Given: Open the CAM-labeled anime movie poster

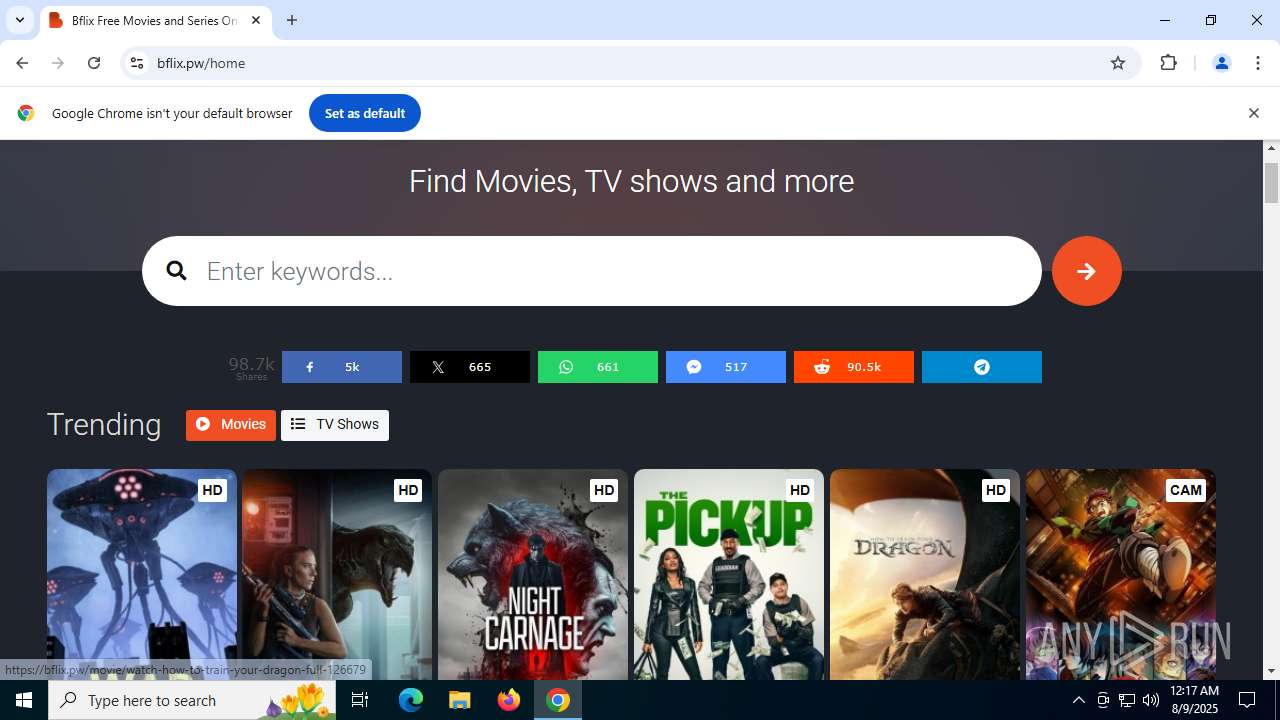Looking at the screenshot, I should [1121, 575].
